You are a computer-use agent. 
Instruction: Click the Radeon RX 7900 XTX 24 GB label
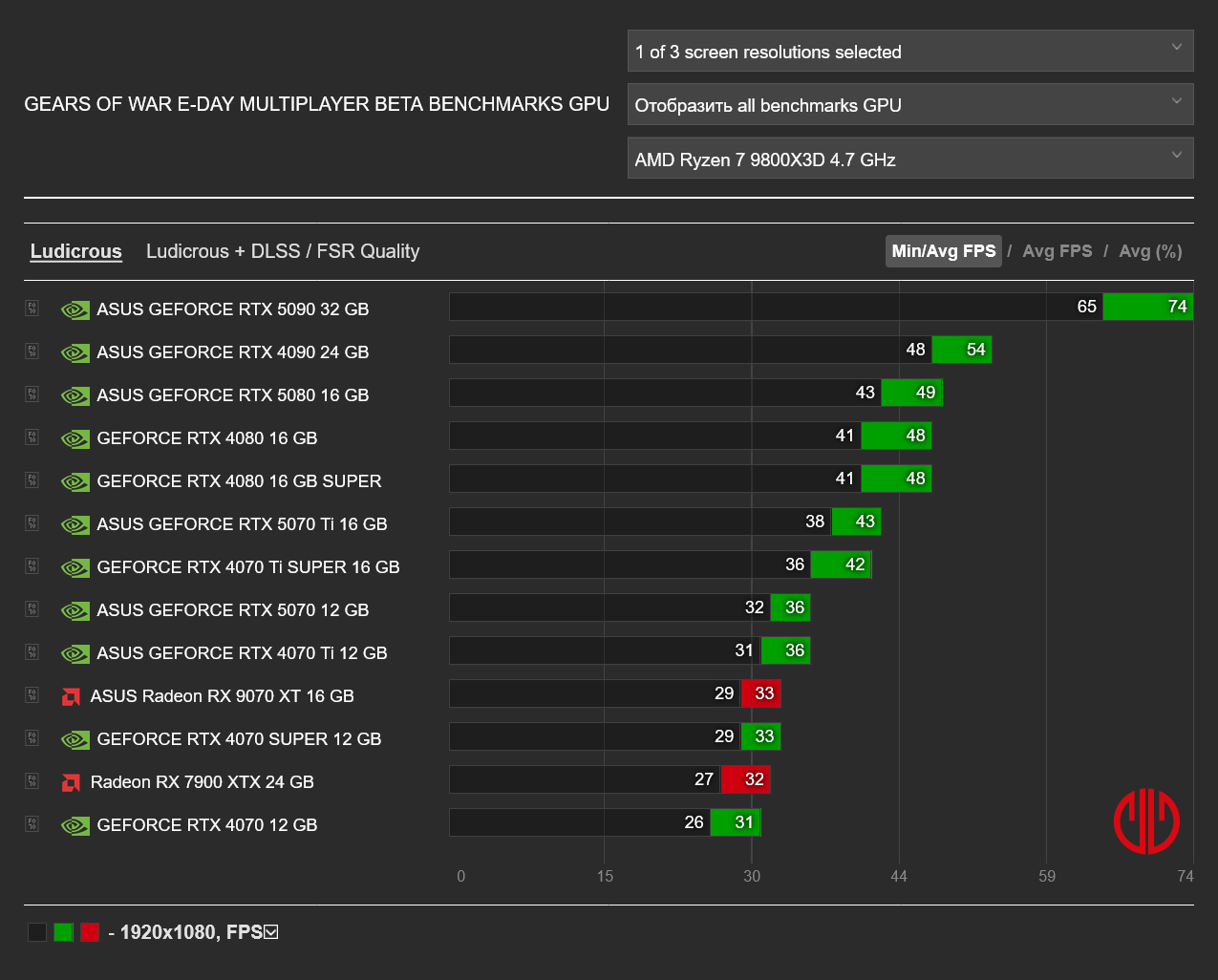pyautogui.click(x=202, y=782)
